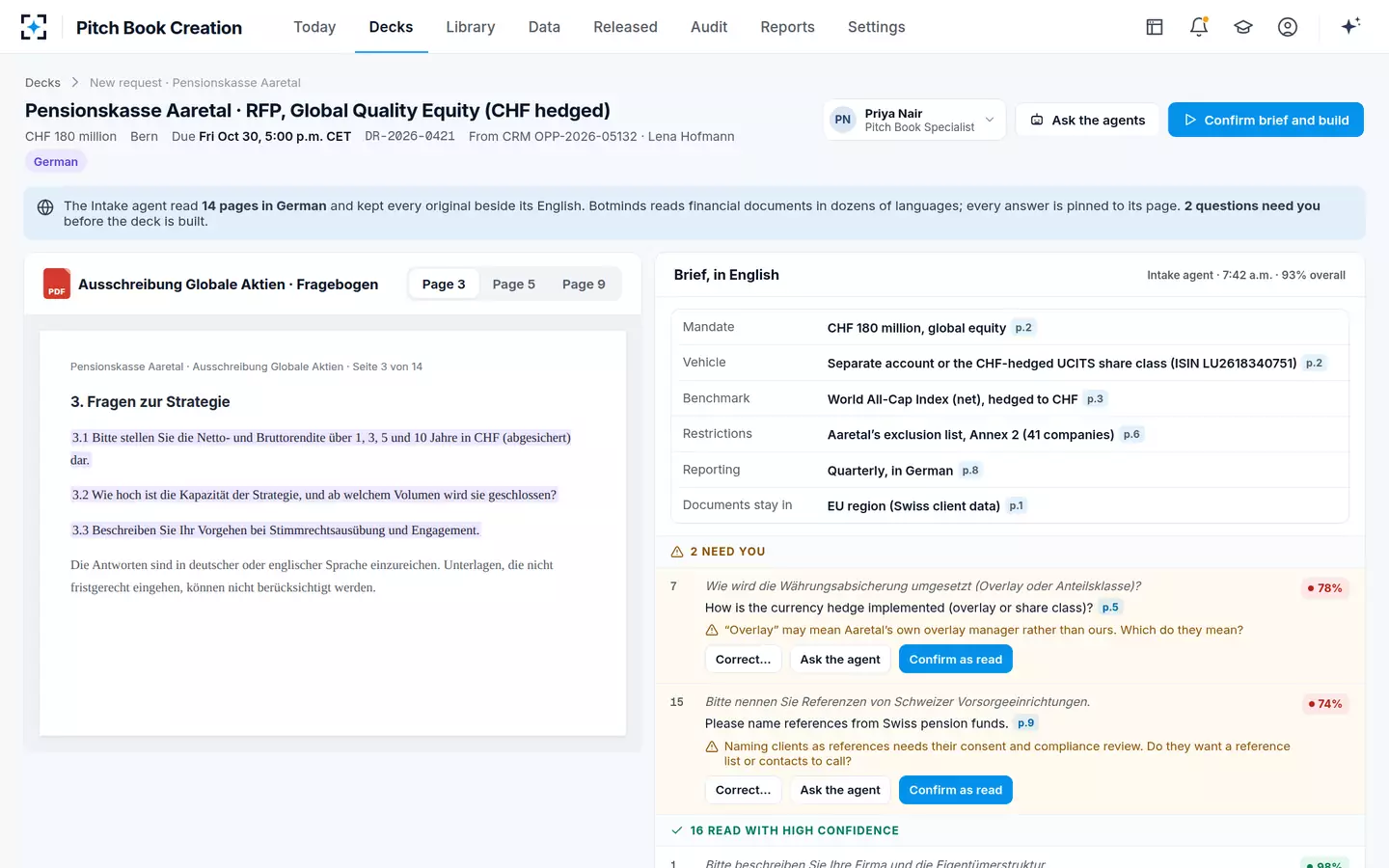This screenshot has height=868, width=1389.
Task: Open the Reports tab
Action: pyautogui.click(x=787, y=27)
